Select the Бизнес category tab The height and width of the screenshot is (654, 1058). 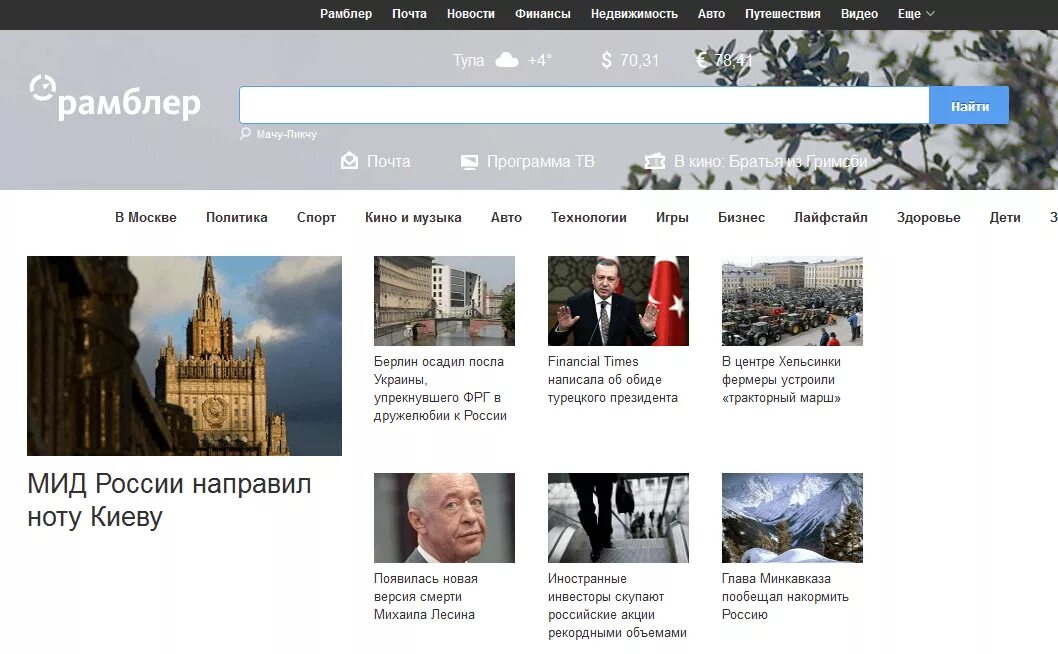tap(741, 217)
